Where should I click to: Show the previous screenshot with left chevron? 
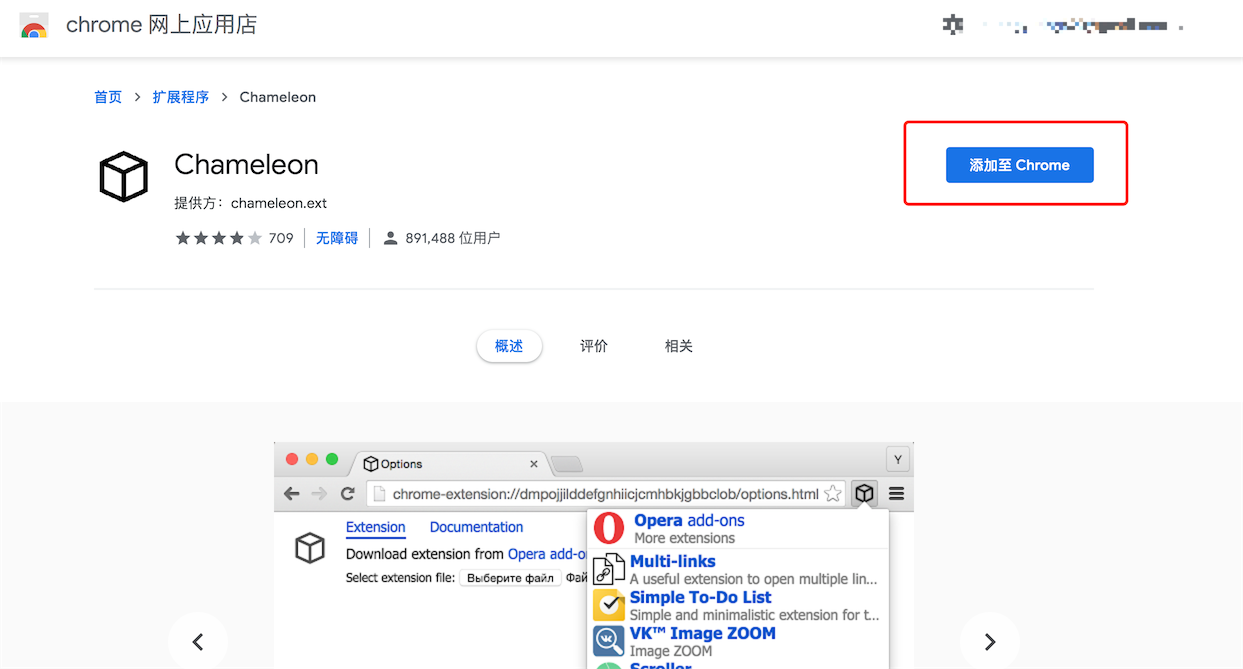[x=198, y=642]
